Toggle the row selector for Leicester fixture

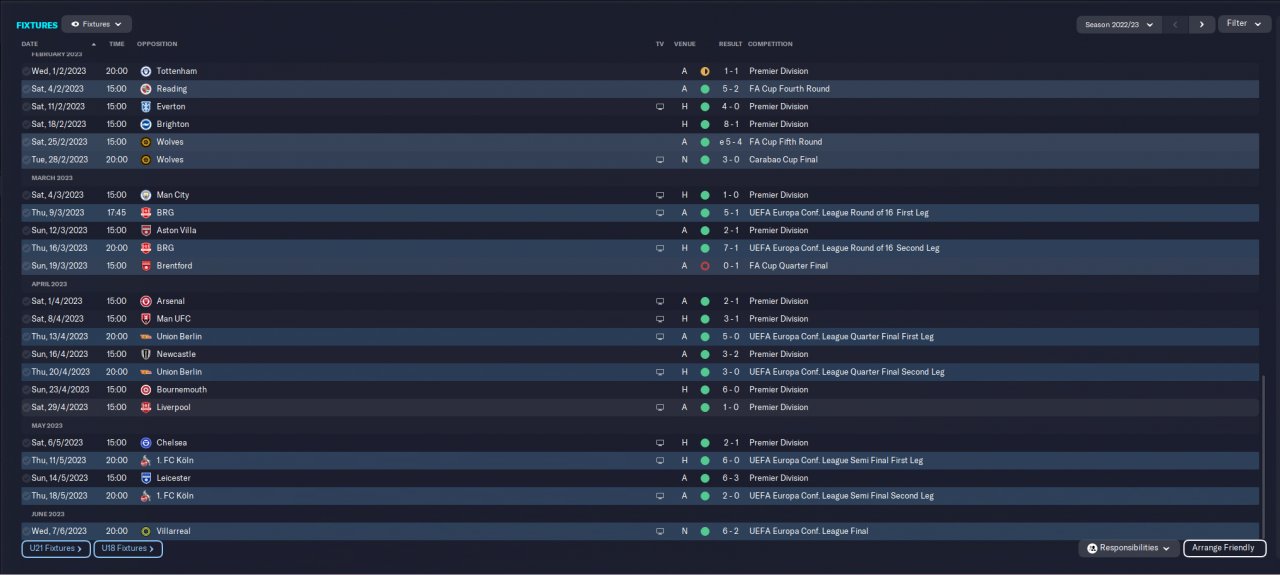pos(26,478)
